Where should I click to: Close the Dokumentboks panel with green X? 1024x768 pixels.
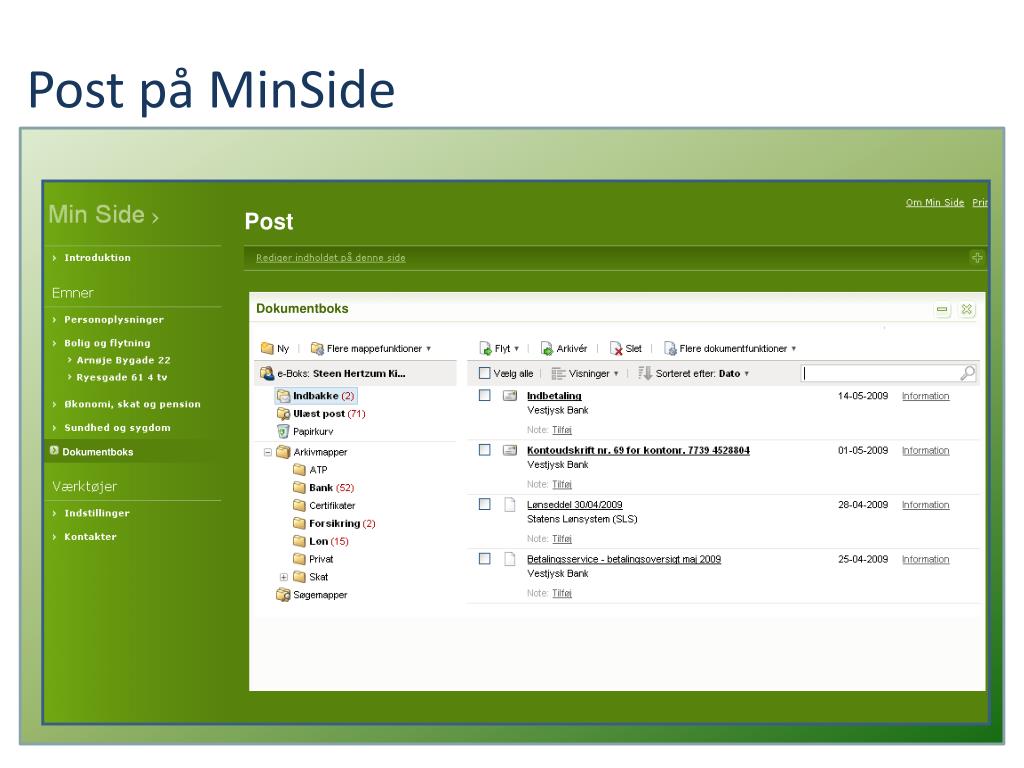pyautogui.click(x=967, y=309)
